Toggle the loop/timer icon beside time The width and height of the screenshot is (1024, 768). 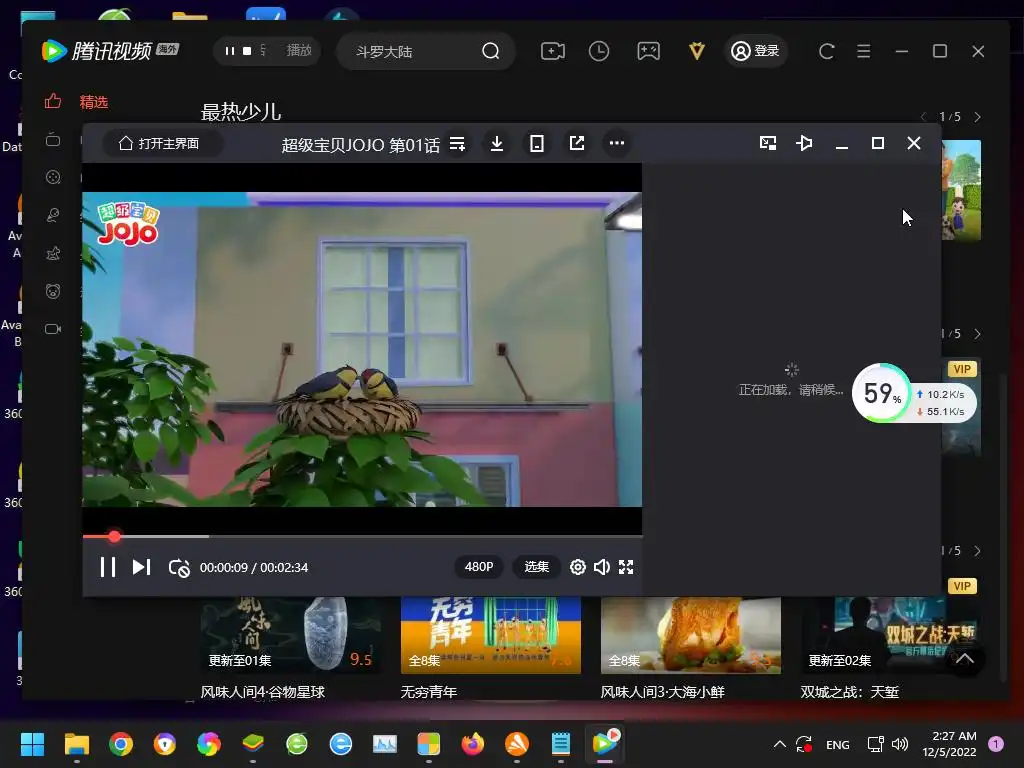coord(179,568)
